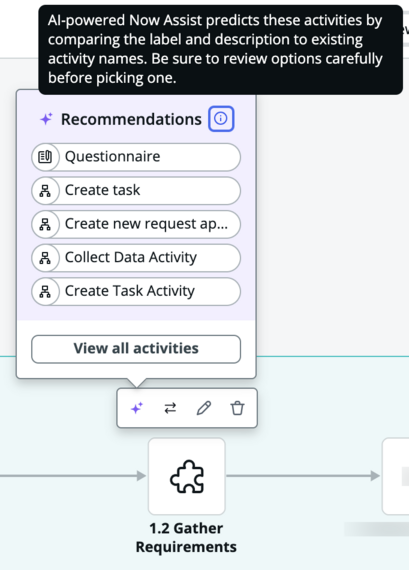Pick the Create new request ap... option

point(136,224)
